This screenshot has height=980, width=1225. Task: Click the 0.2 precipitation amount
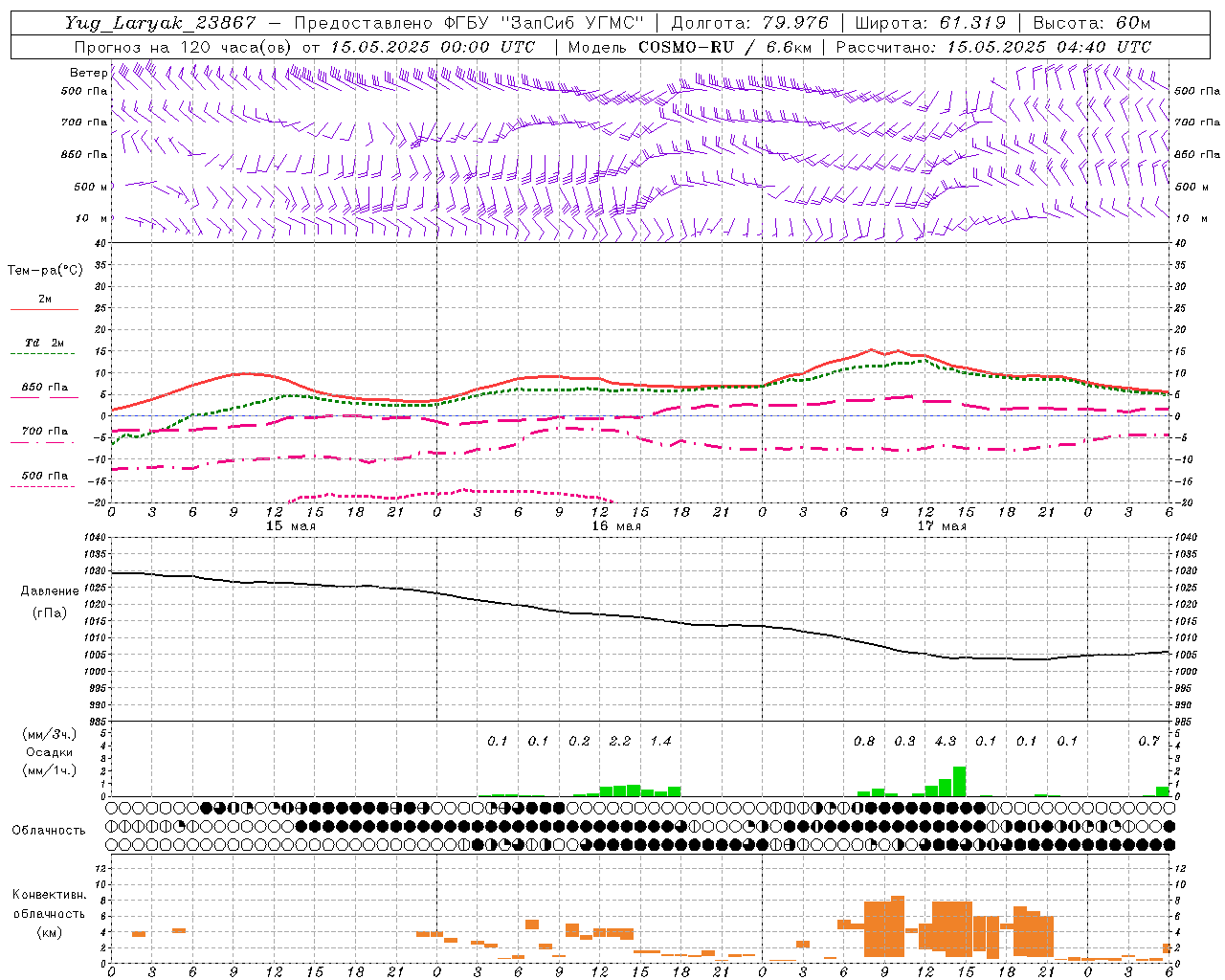(579, 741)
